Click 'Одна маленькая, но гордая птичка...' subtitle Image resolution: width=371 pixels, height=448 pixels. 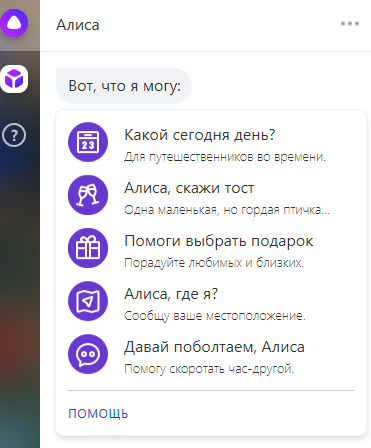pyautogui.click(x=227, y=210)
